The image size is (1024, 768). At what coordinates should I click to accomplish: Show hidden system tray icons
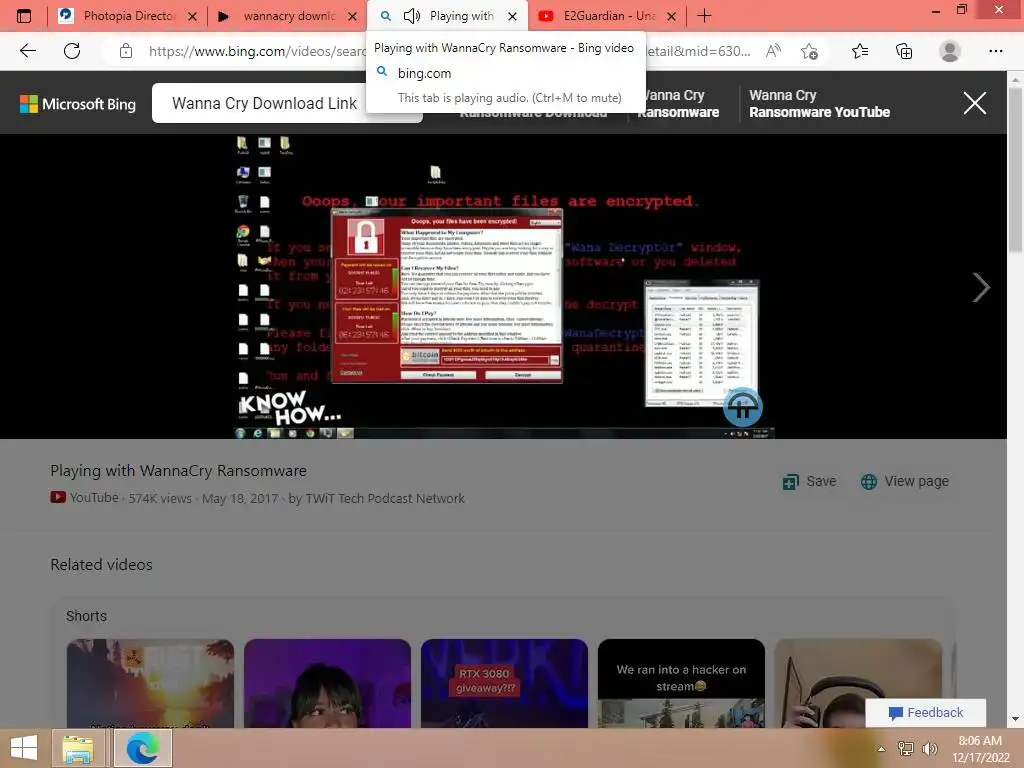(x=882, y=749)
